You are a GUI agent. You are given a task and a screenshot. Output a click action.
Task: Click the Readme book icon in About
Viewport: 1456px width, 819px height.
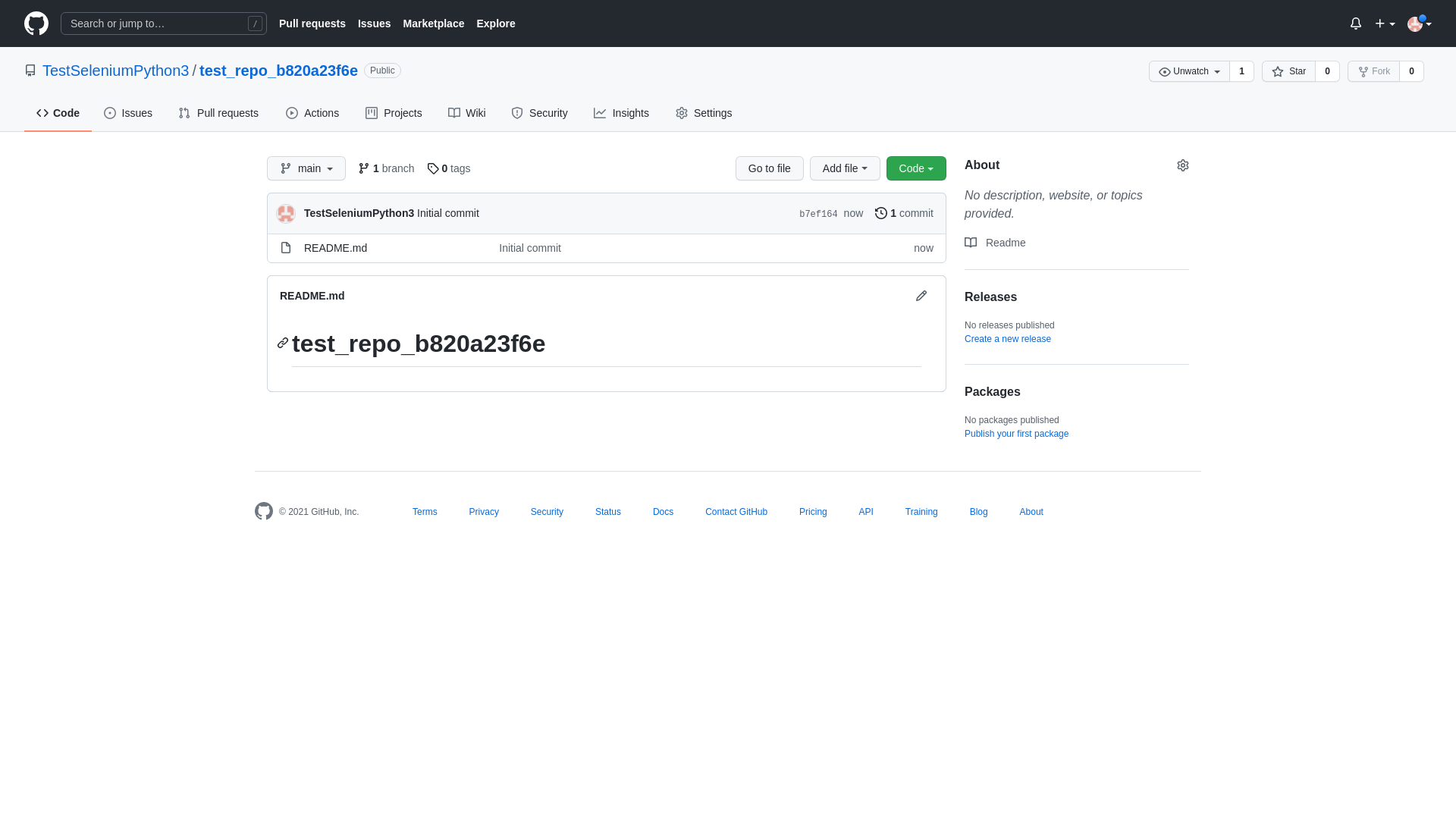(971, 243)
